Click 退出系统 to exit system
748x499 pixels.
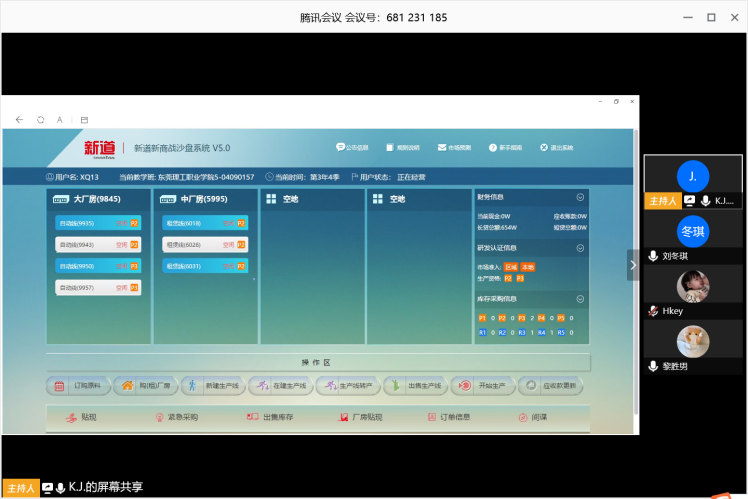coord(556,147)
